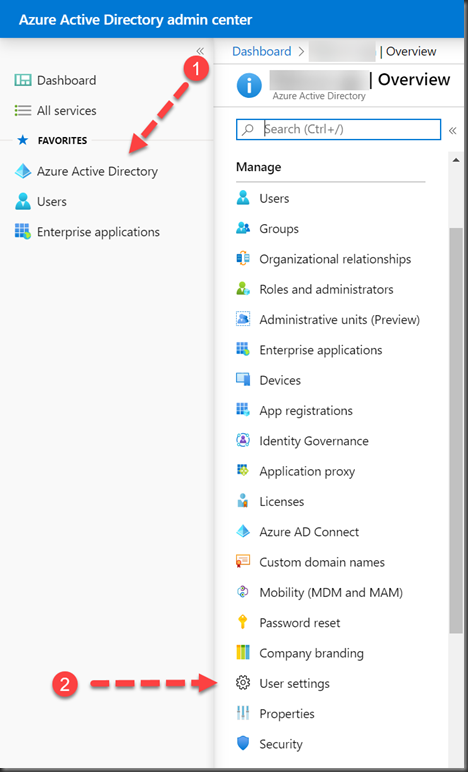The width and height of the screenshot is (468, 772).
Task: Click the User settings gear icon
Action: coord(243,683)
